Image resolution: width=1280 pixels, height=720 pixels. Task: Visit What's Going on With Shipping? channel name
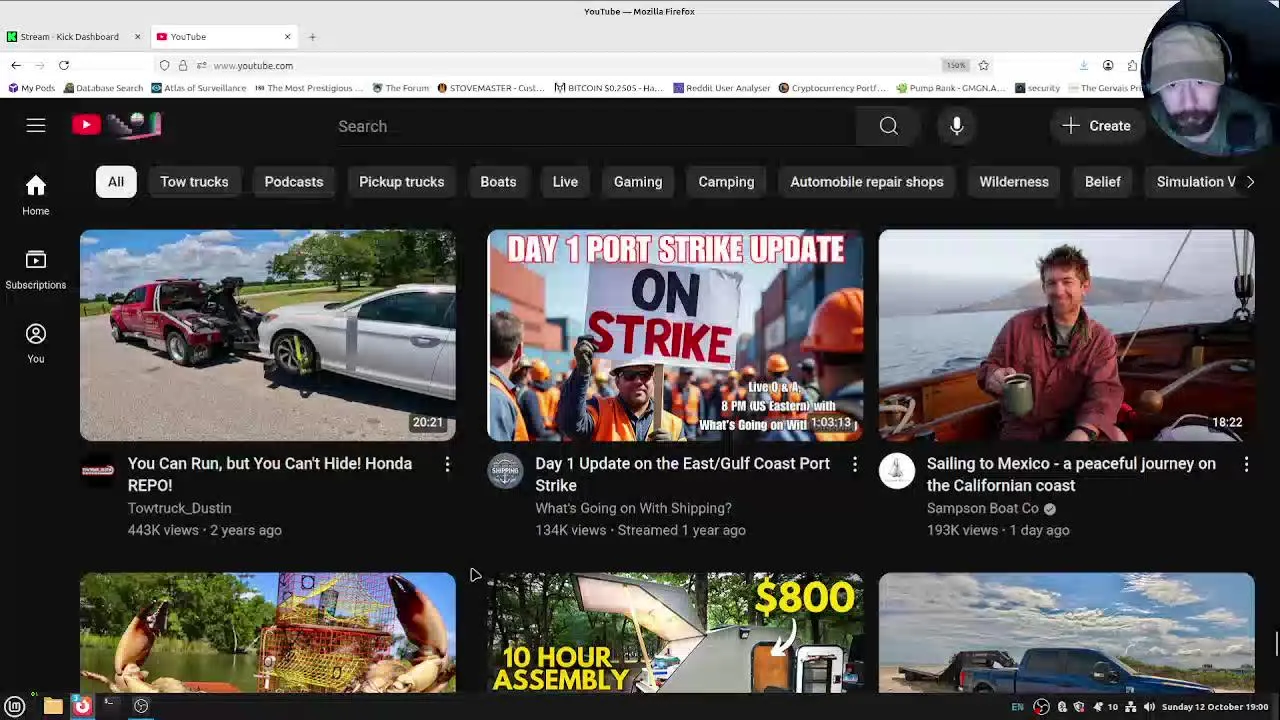pyautogui.click(x=633, y=508)
